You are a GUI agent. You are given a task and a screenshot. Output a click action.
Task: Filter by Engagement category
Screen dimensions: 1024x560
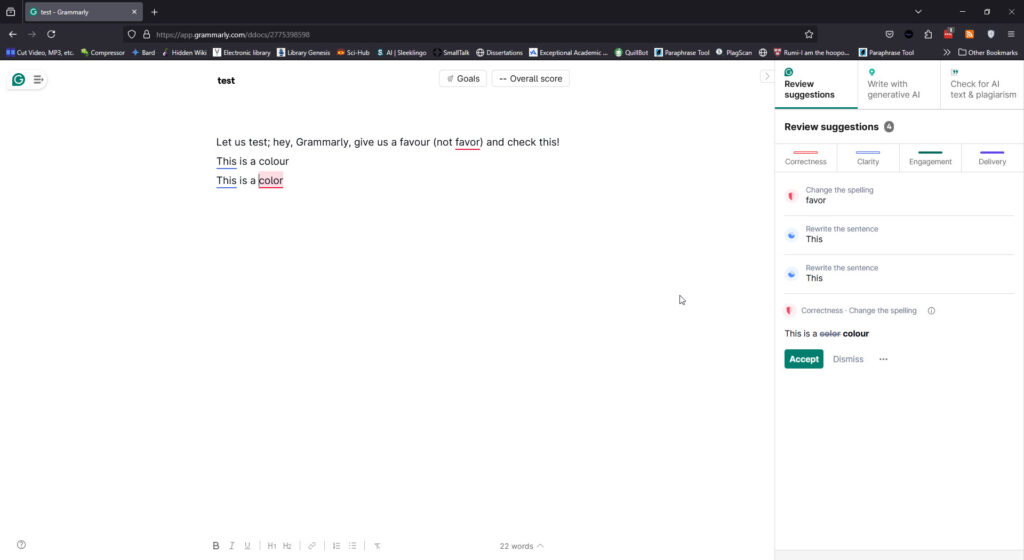click(x=930, y=158)
